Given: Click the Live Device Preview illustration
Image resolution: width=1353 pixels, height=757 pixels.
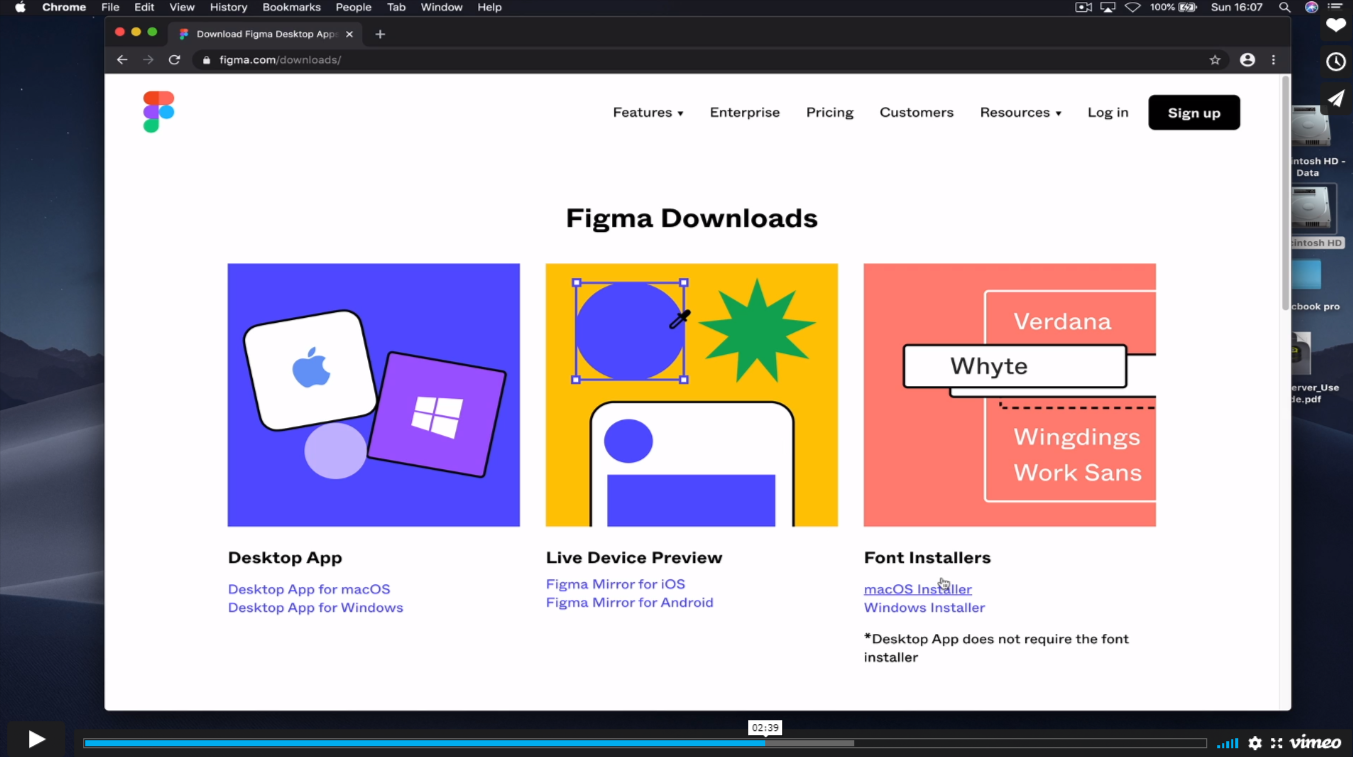Looking at the screenshot, I should pos(692,395).
